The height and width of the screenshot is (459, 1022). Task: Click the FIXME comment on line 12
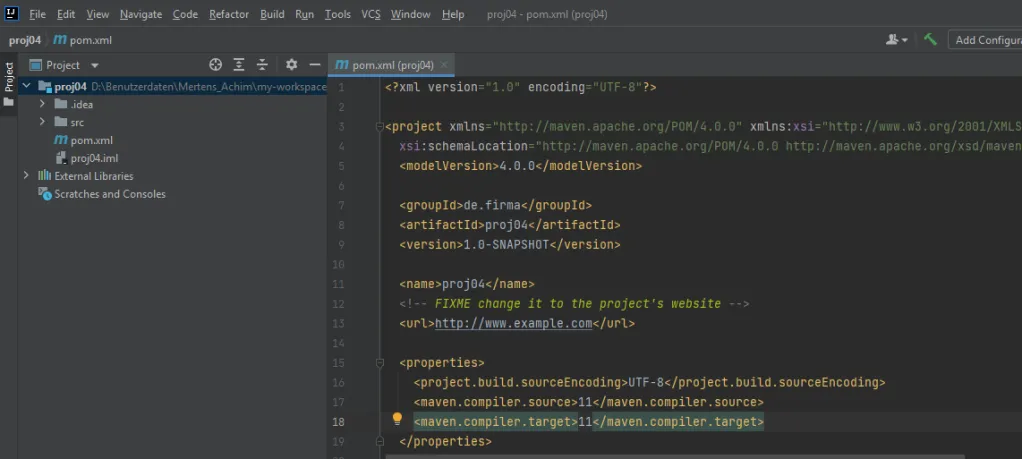[574, 304]
